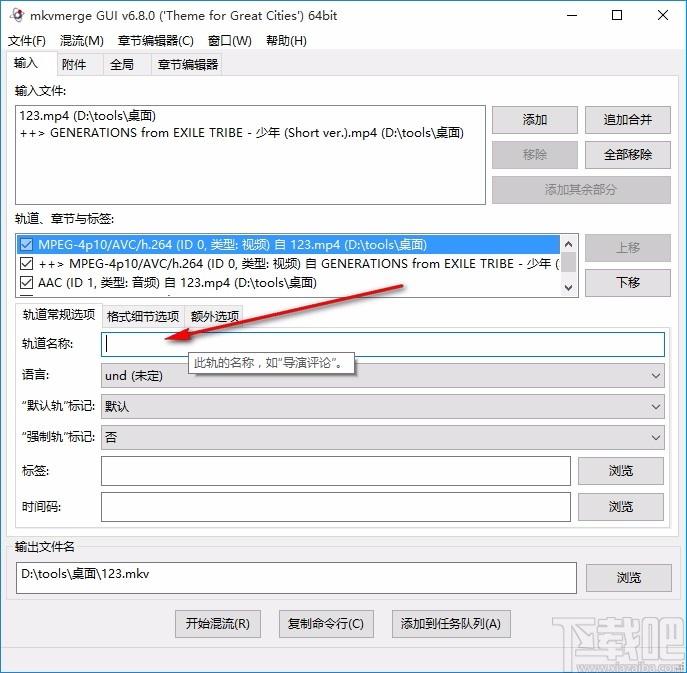
Task: Click the mkvmerge app icon in the title bar
Action: [17, 15]
